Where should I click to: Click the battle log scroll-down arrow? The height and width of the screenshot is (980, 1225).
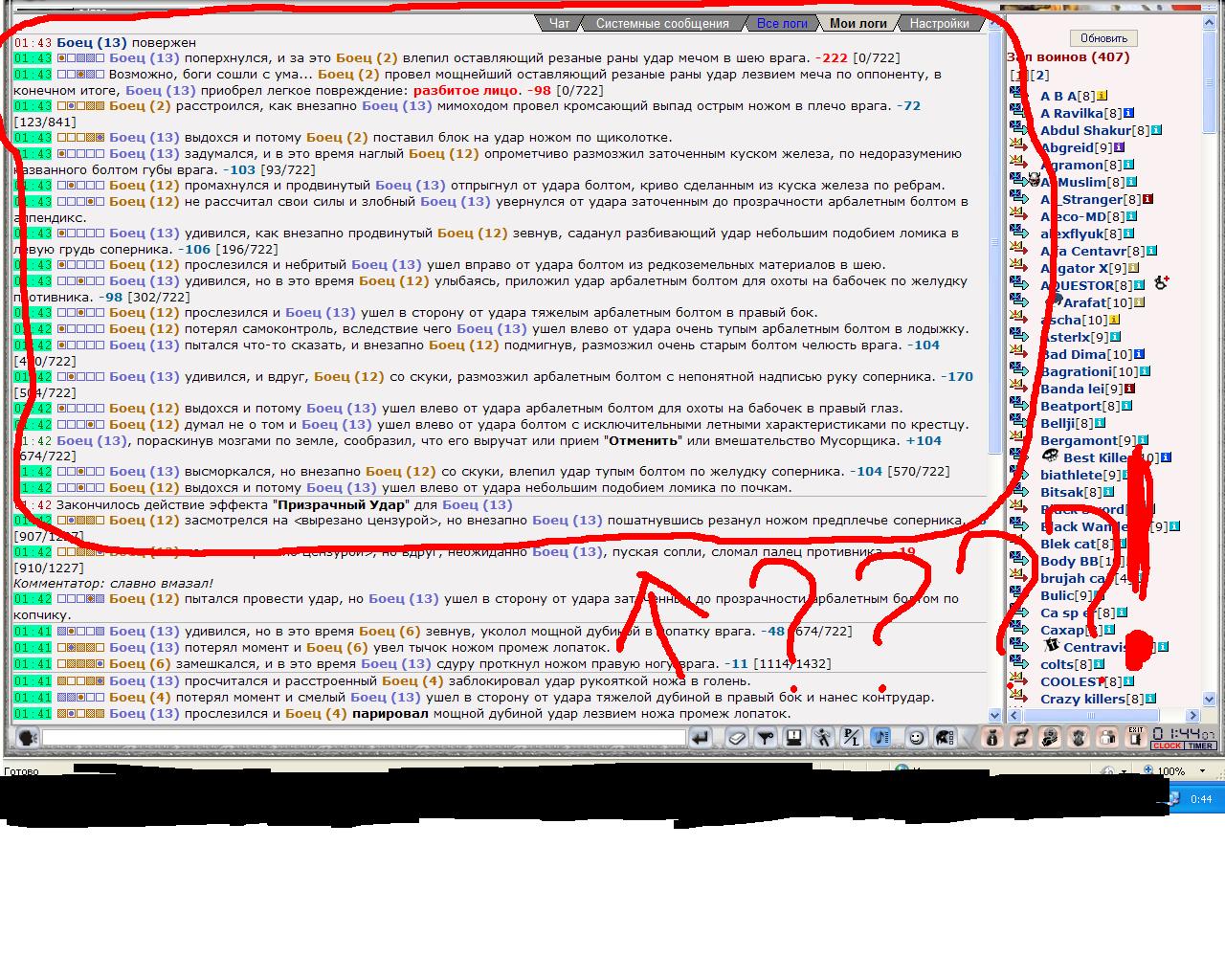[x=994, y=715]
